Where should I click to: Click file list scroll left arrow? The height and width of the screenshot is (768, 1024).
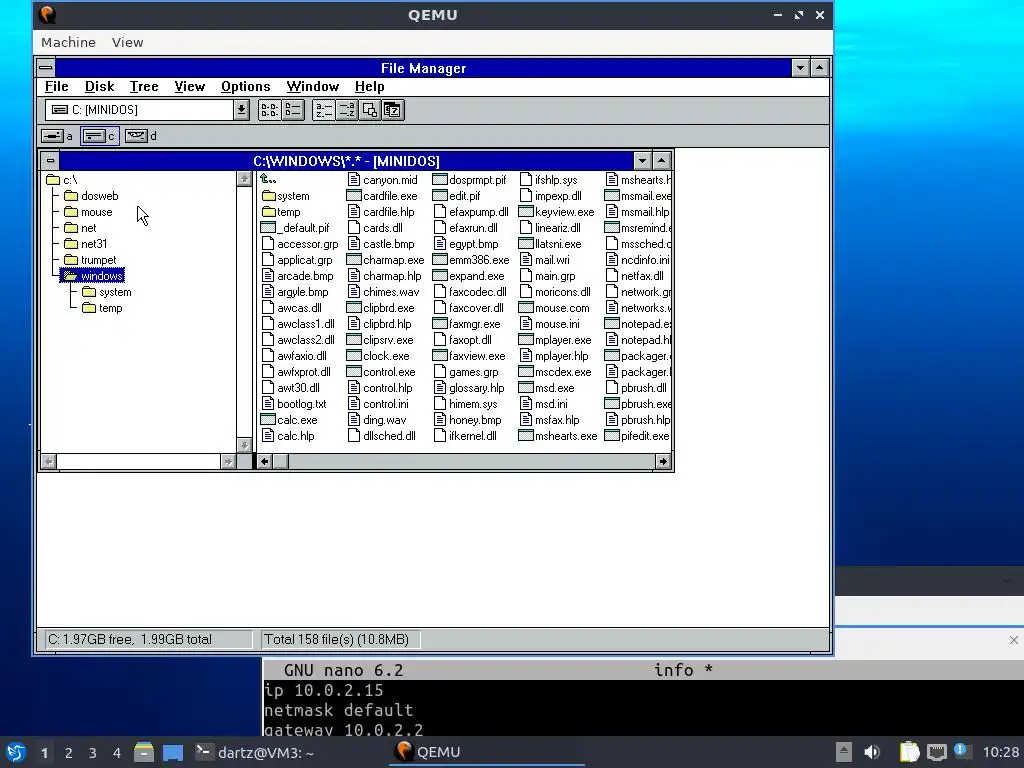264,462
